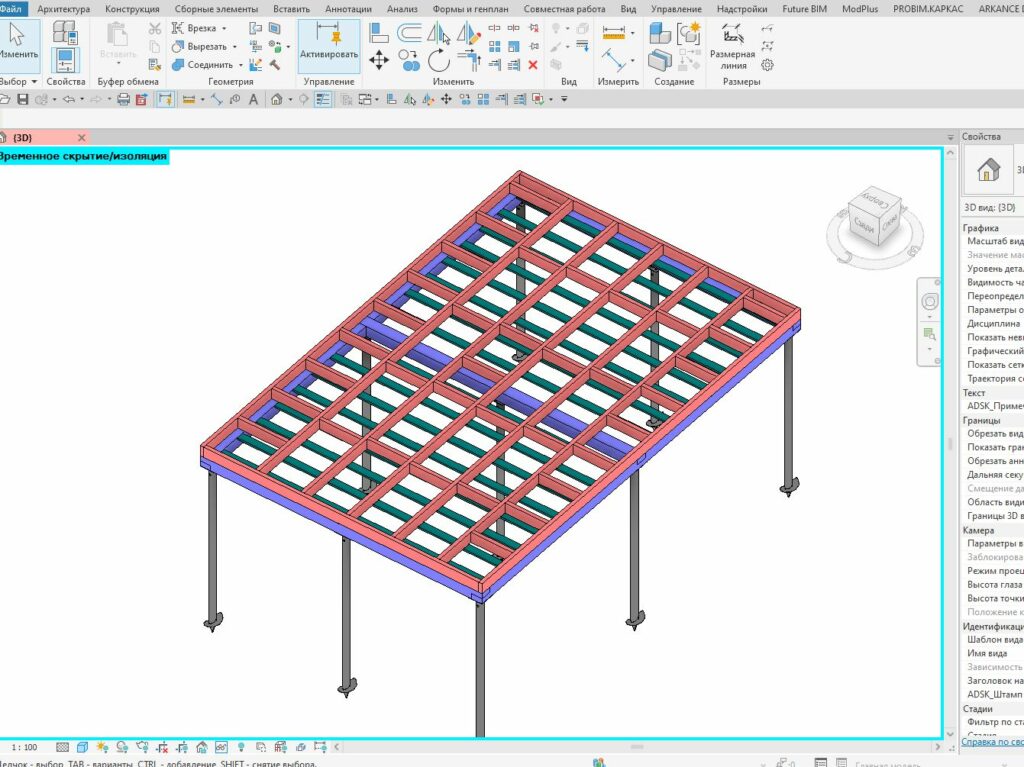1024x767 pixels.
Task: Open the Соединить dropdown arrow
Action: click(241, 65)
